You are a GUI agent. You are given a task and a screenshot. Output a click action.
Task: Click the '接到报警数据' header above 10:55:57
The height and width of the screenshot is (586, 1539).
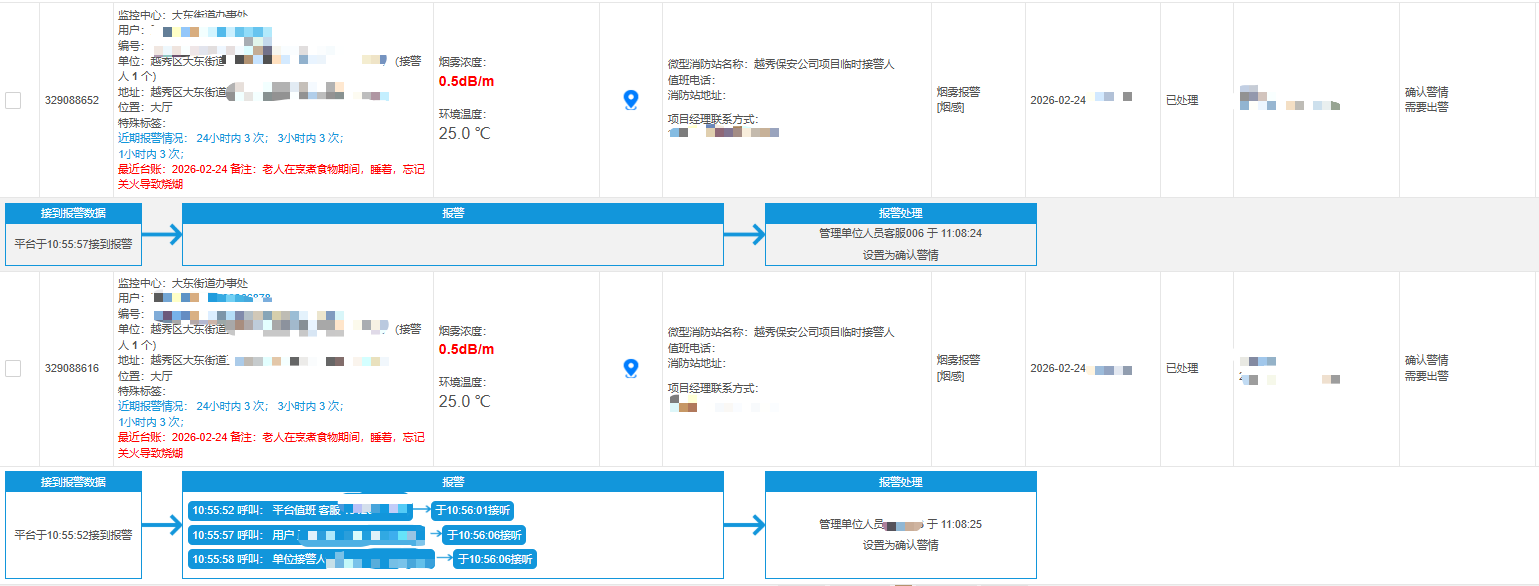click(73, 213)
